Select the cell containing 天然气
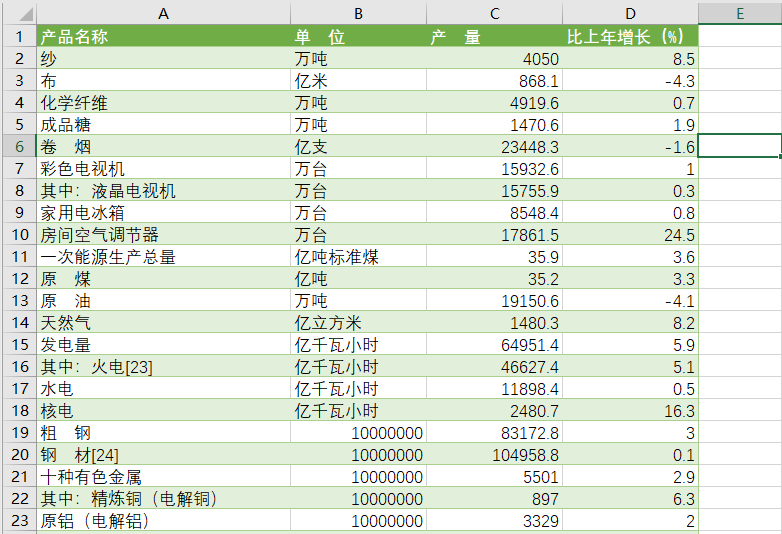This screenshot has width=782, height=534. point(164,323)
